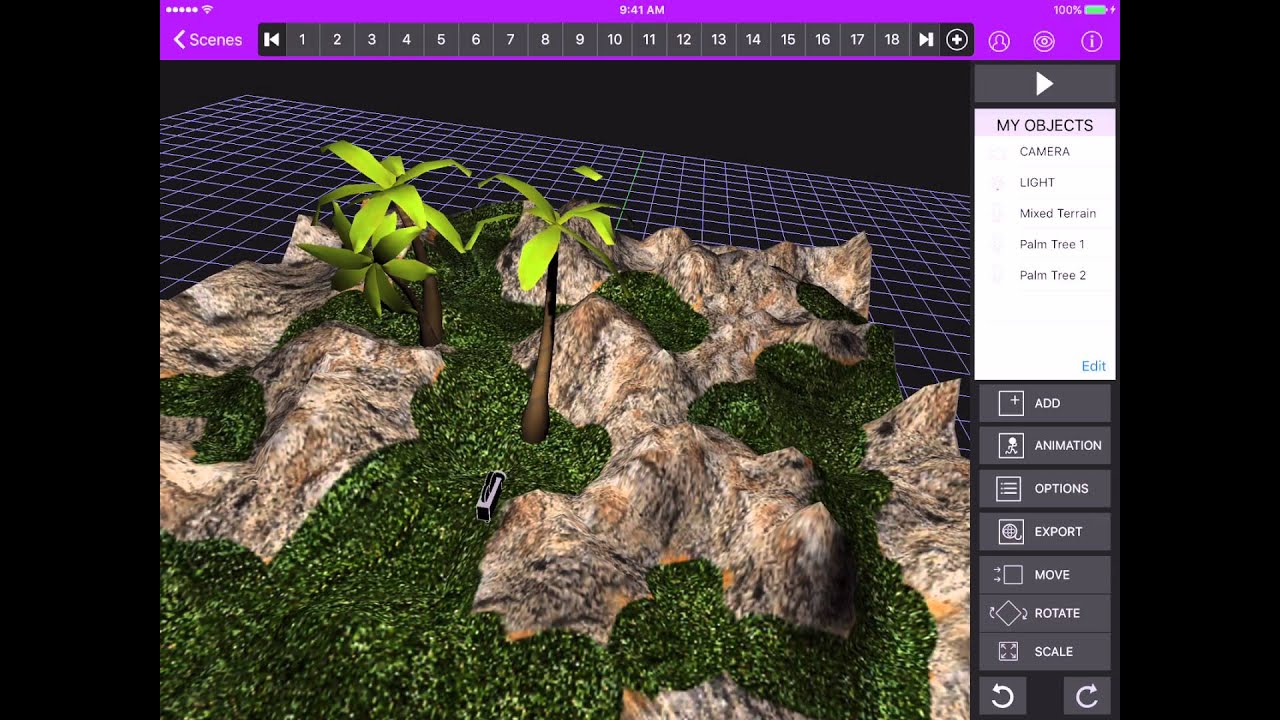Select LIGHT in My Objects

(x=1045, y=183)
